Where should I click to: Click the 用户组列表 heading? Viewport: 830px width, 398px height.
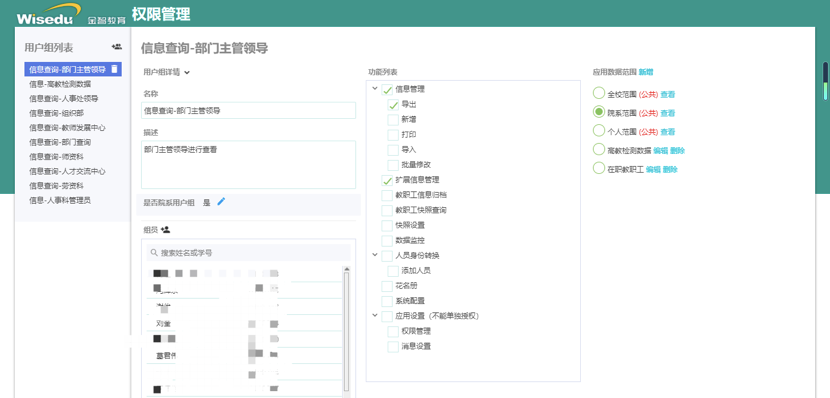tap(49, 48)
